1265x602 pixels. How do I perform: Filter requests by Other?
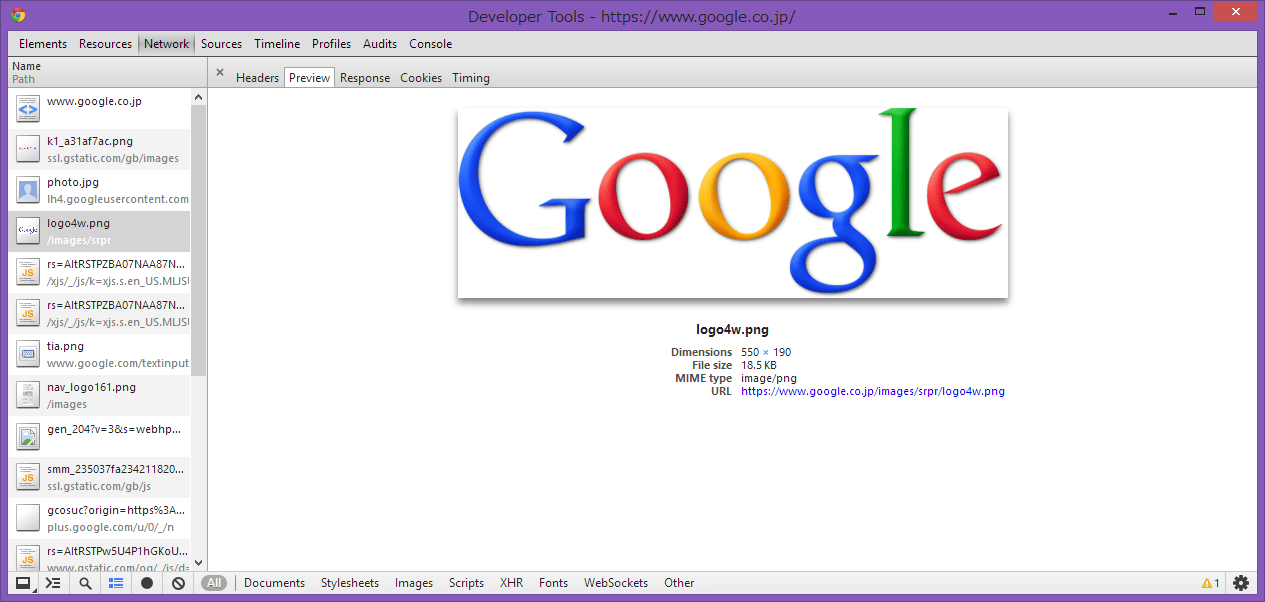[x=679, y=583]
